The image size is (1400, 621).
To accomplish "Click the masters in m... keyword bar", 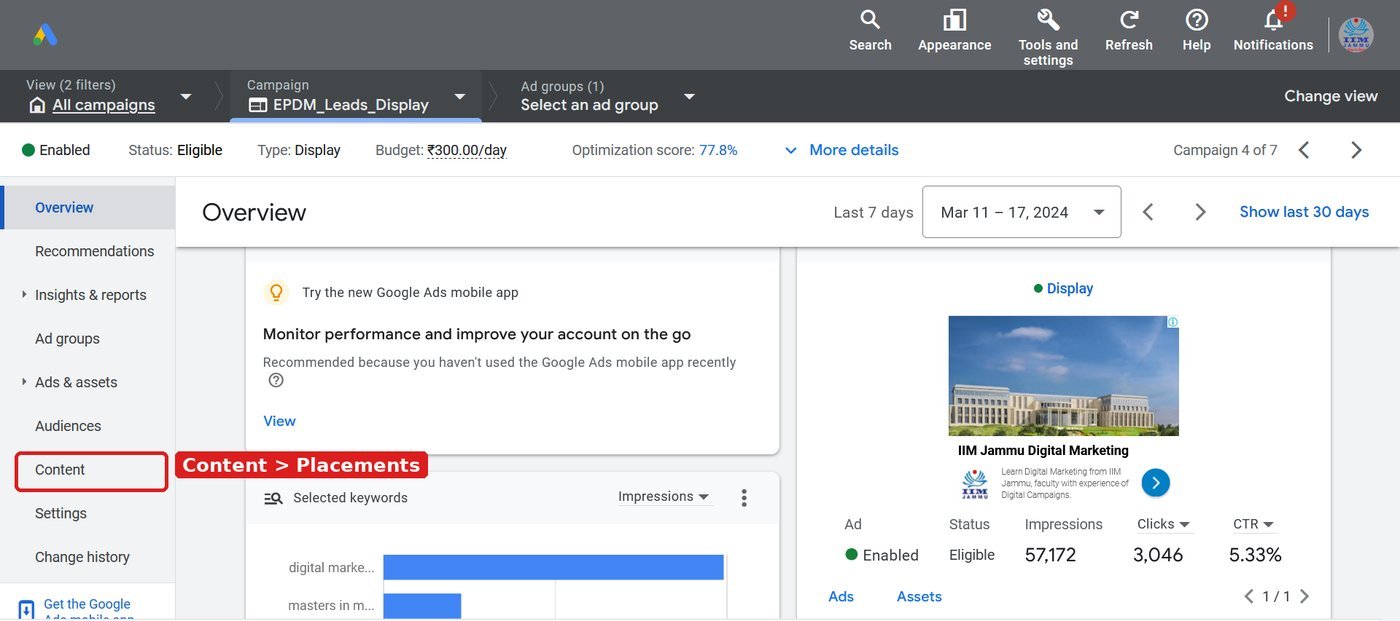I will click(422, 606).
